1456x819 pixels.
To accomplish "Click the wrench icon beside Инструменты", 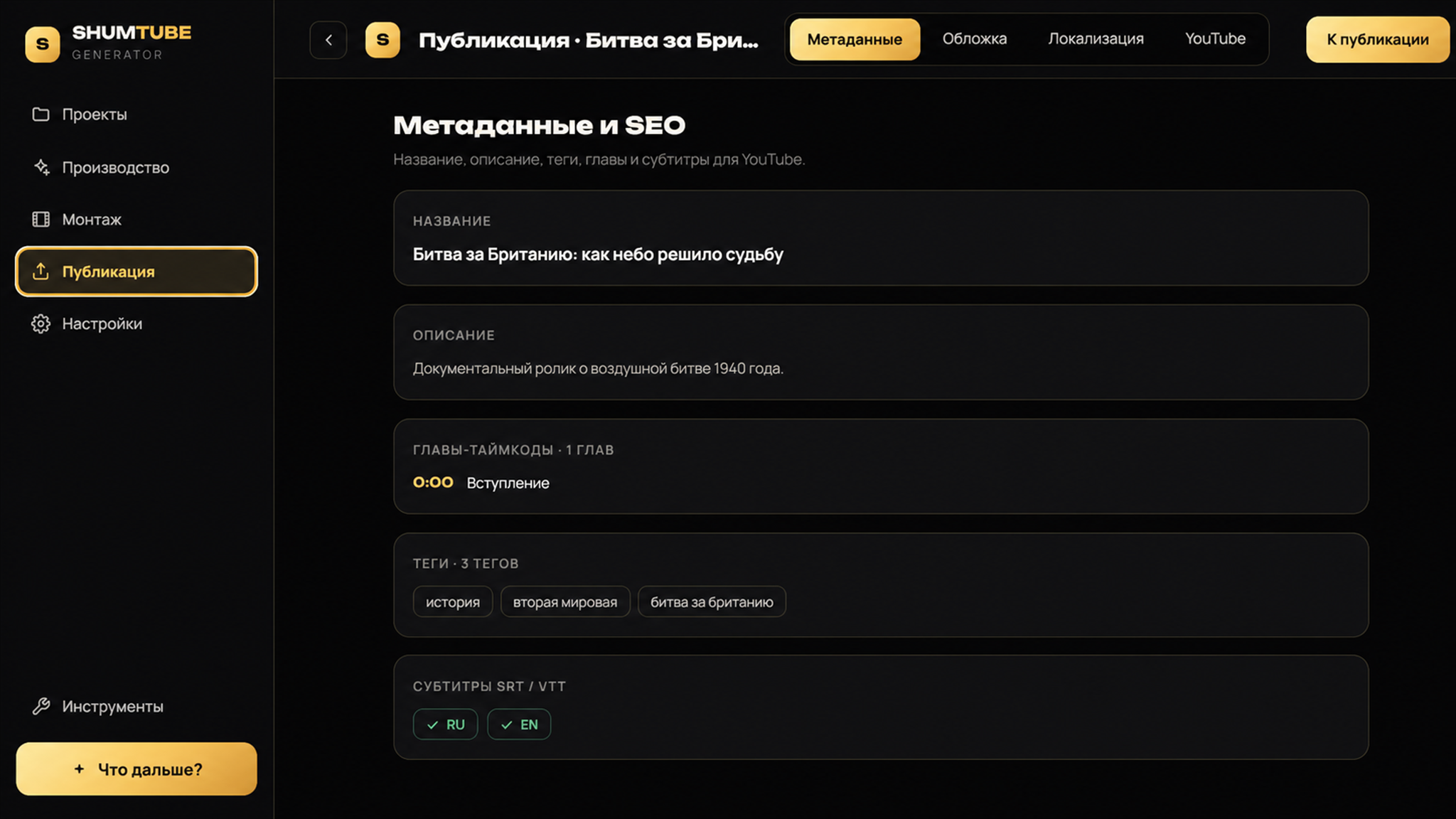I will pyautogui.click(x=41, y=706).
